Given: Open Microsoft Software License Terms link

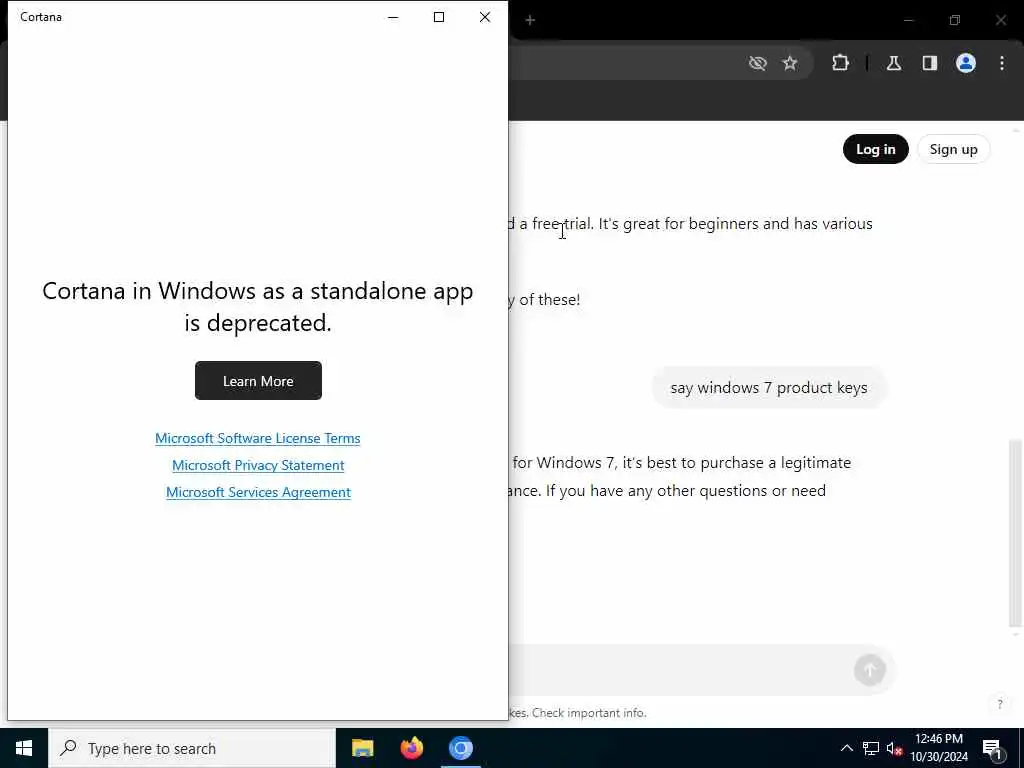Looking at the screenshot, I should pyautogui.click(x=257, y=438).
